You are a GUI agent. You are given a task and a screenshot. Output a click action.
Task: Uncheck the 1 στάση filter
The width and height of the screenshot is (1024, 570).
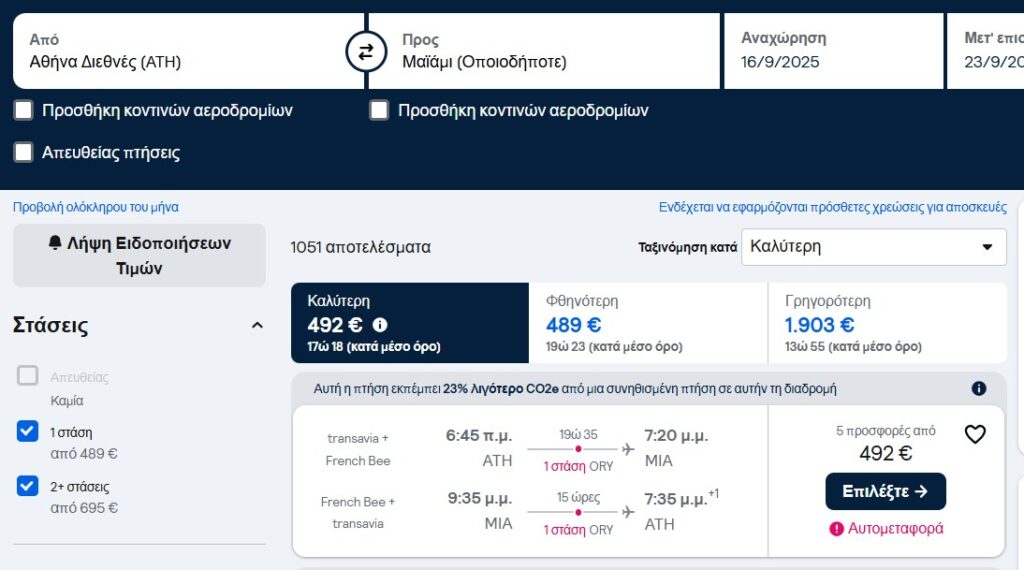(x=27, y=431)
